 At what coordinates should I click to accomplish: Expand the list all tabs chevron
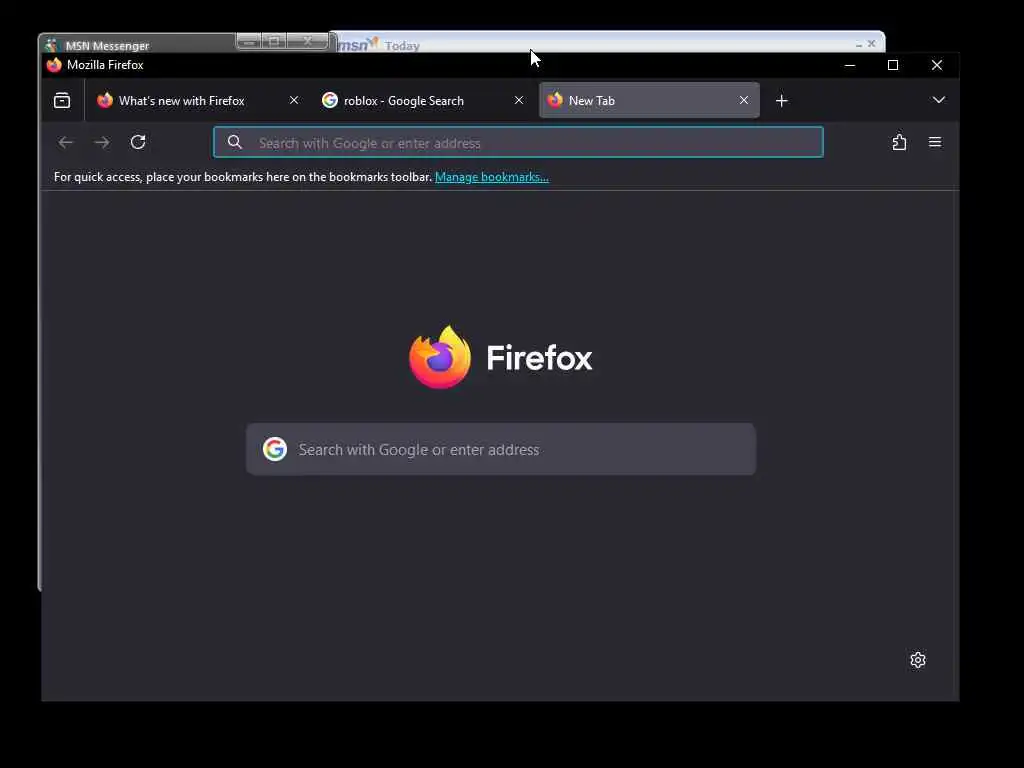click(938, 100)
